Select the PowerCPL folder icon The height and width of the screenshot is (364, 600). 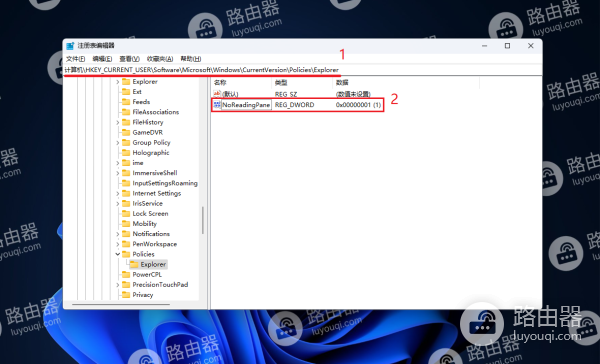[x=126, y=274]
